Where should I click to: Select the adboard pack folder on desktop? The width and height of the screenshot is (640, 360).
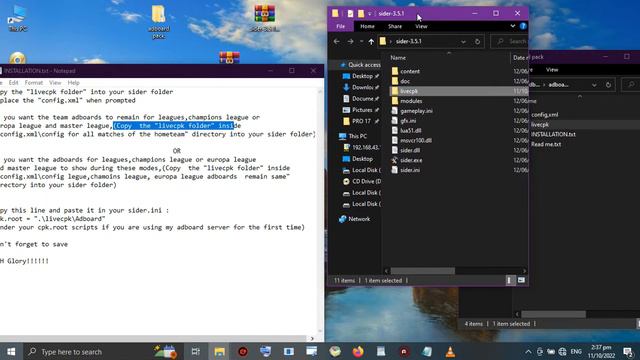pyautogui.click(x=158, y=22)
